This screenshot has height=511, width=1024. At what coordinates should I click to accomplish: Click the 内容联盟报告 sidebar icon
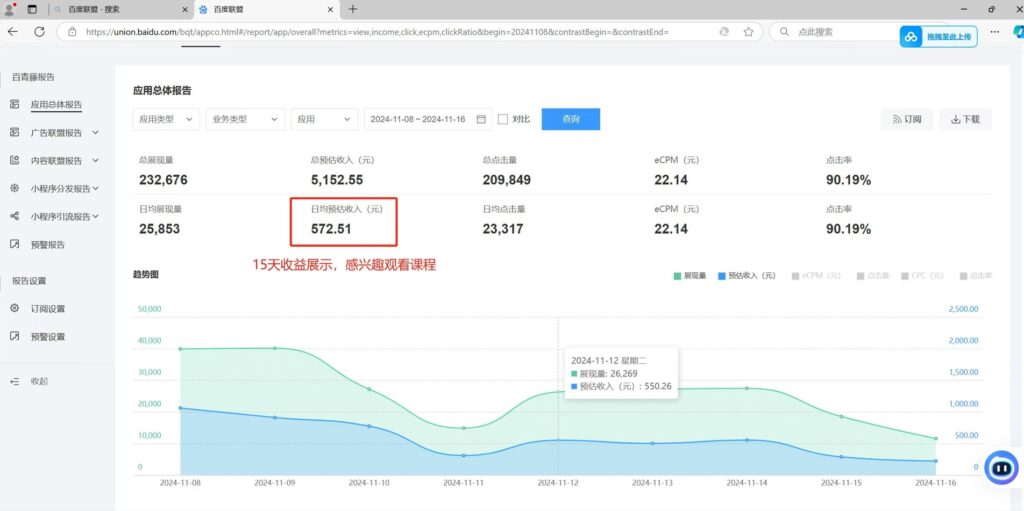point(14,160)
